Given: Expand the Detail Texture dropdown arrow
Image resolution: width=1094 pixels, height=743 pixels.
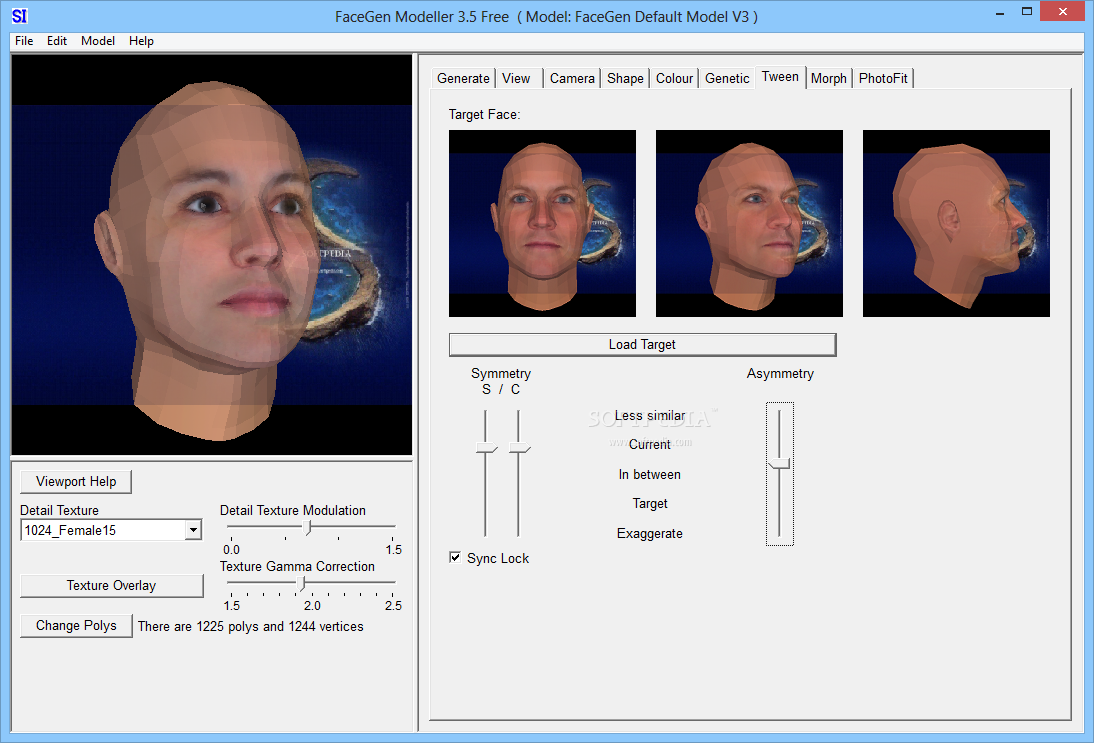Looking at the screenshot, I should coord(193,530).
